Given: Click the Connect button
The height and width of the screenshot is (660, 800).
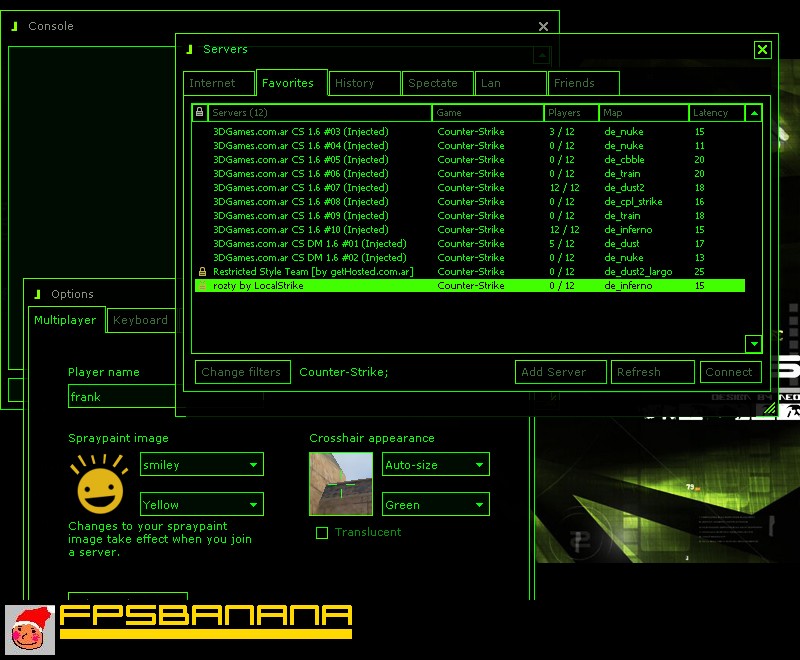Looking at the screenshot, I should (x=731, y=372).
